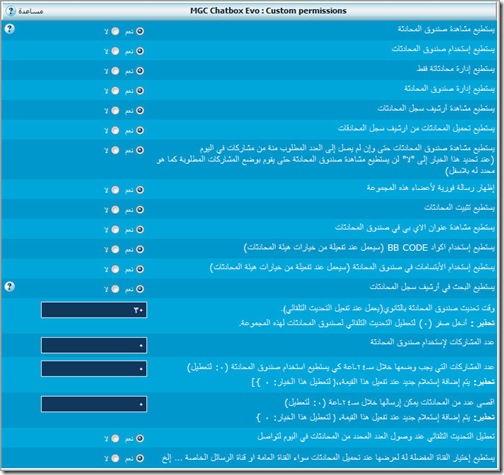Image resolution: width=504 pixels, height=475 pixels.
Task: Select لا for يستطيع مشاهدة ارشيف سجل المحادثات
Action: pyautogui.click(x=115, y=110)
